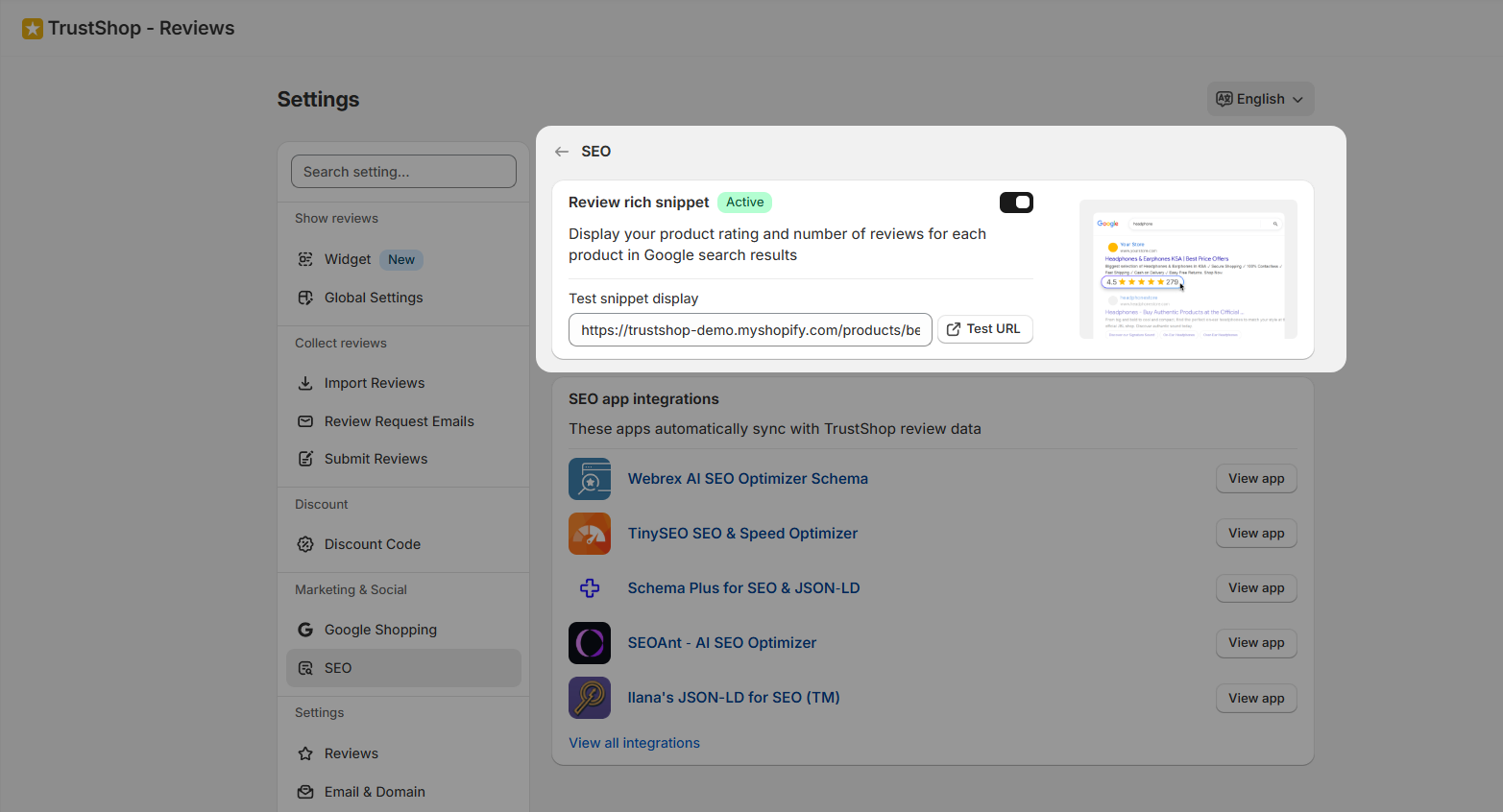Click the Ilana's JSON-LD app icon
The image size is (1503, 812).
(x=590, y=698)
